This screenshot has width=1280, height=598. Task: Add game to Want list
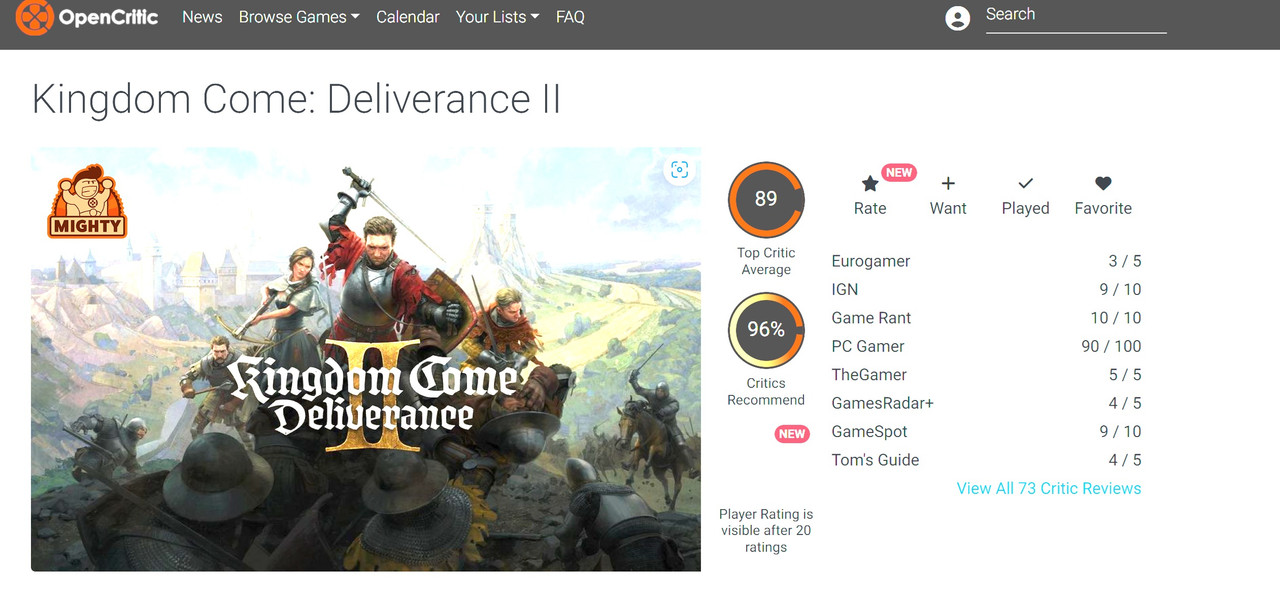click(x=948, y=195)
